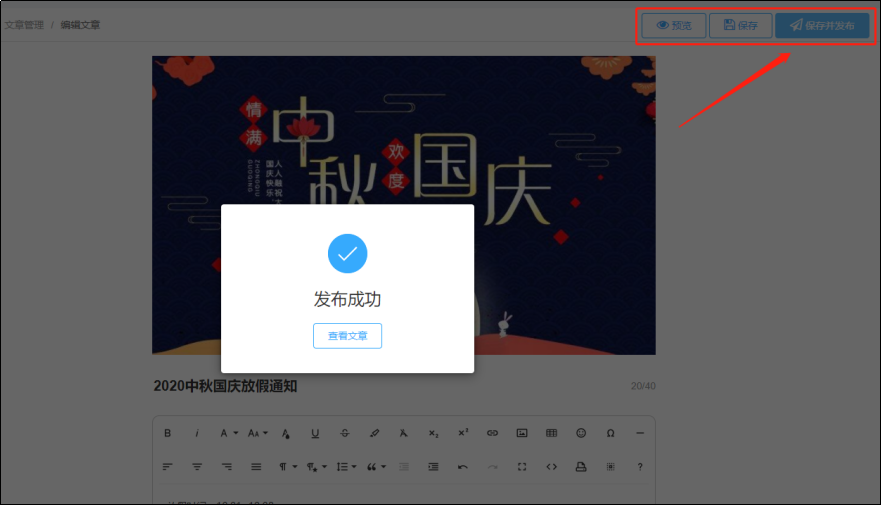Select the highlighter marker tool
The width and height of the screenshot is (881, 505).
coord(374,433)
